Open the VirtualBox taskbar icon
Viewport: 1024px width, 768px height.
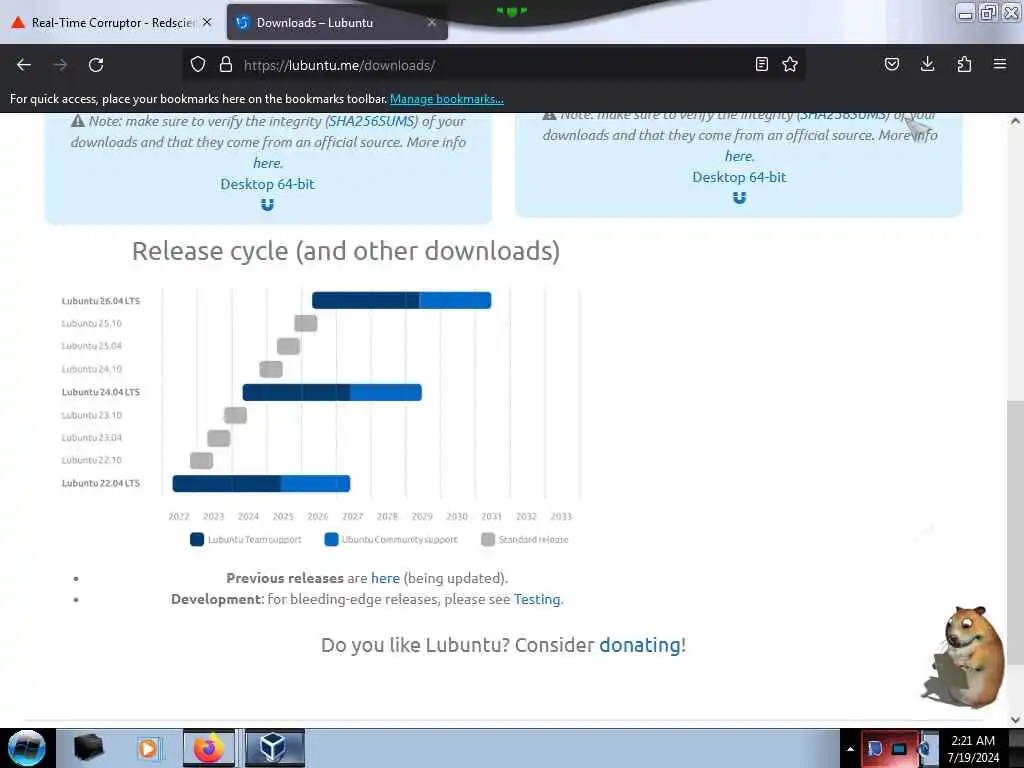(x=274, y=748)
